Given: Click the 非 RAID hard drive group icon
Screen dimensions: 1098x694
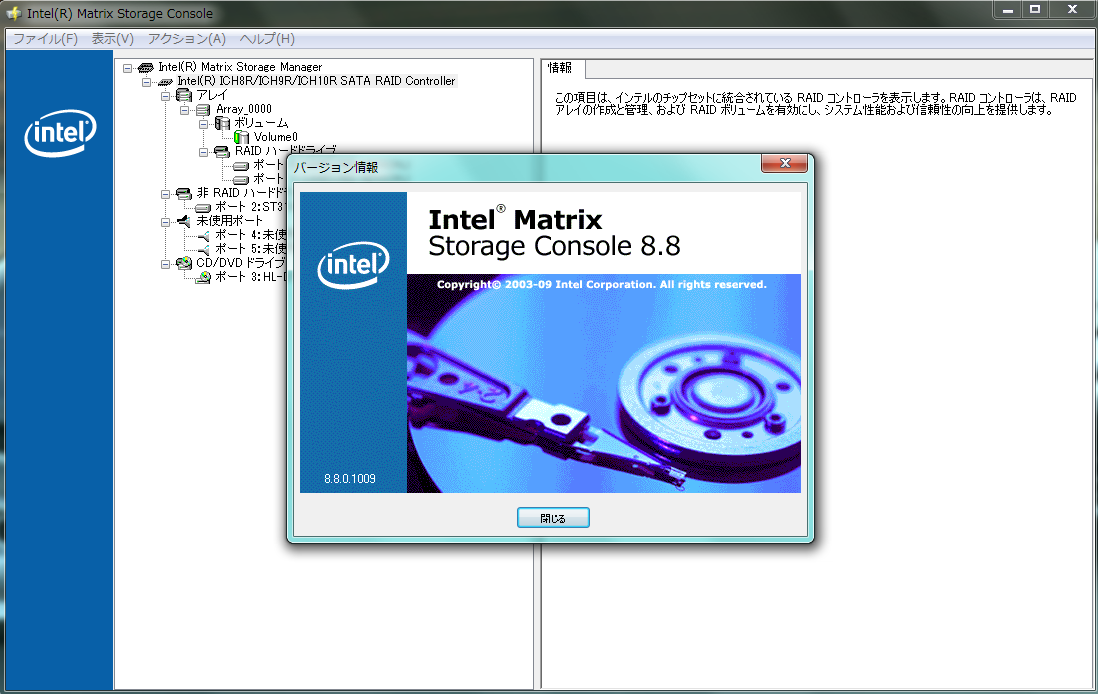Looking at the screenshot, I should coord(184,193).
